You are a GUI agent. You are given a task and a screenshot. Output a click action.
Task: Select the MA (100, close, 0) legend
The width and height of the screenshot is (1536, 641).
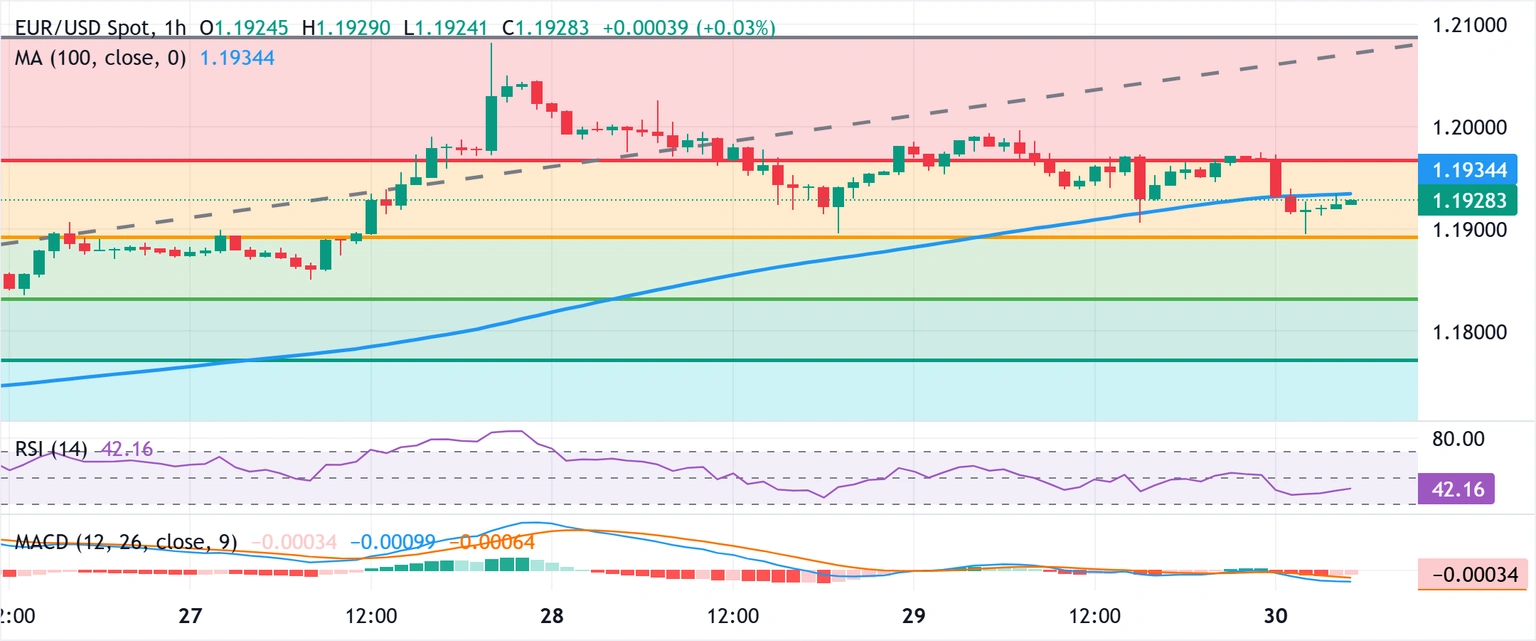tap(101, 59)
